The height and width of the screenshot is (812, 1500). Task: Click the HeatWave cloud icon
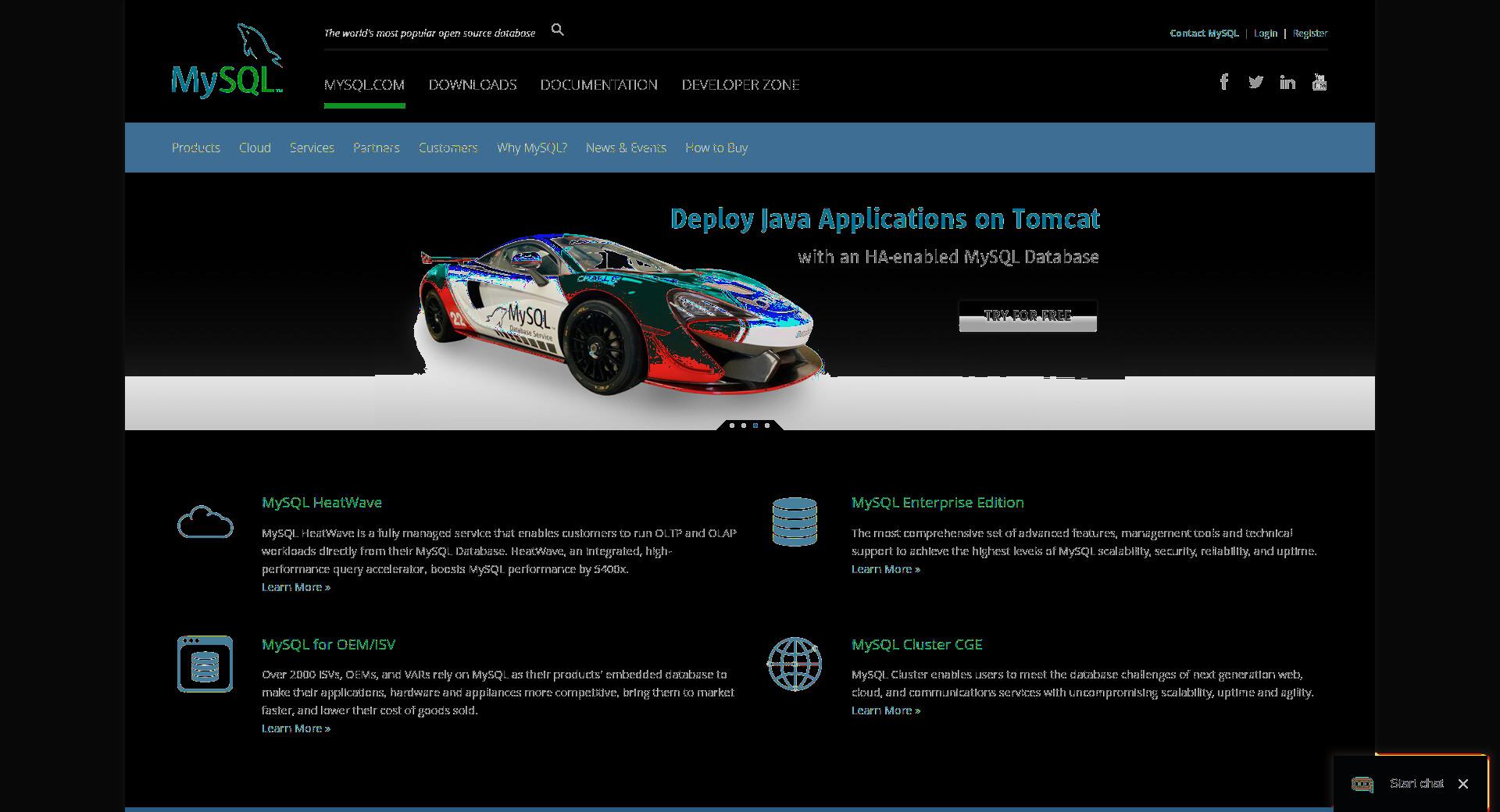[205, 522]
